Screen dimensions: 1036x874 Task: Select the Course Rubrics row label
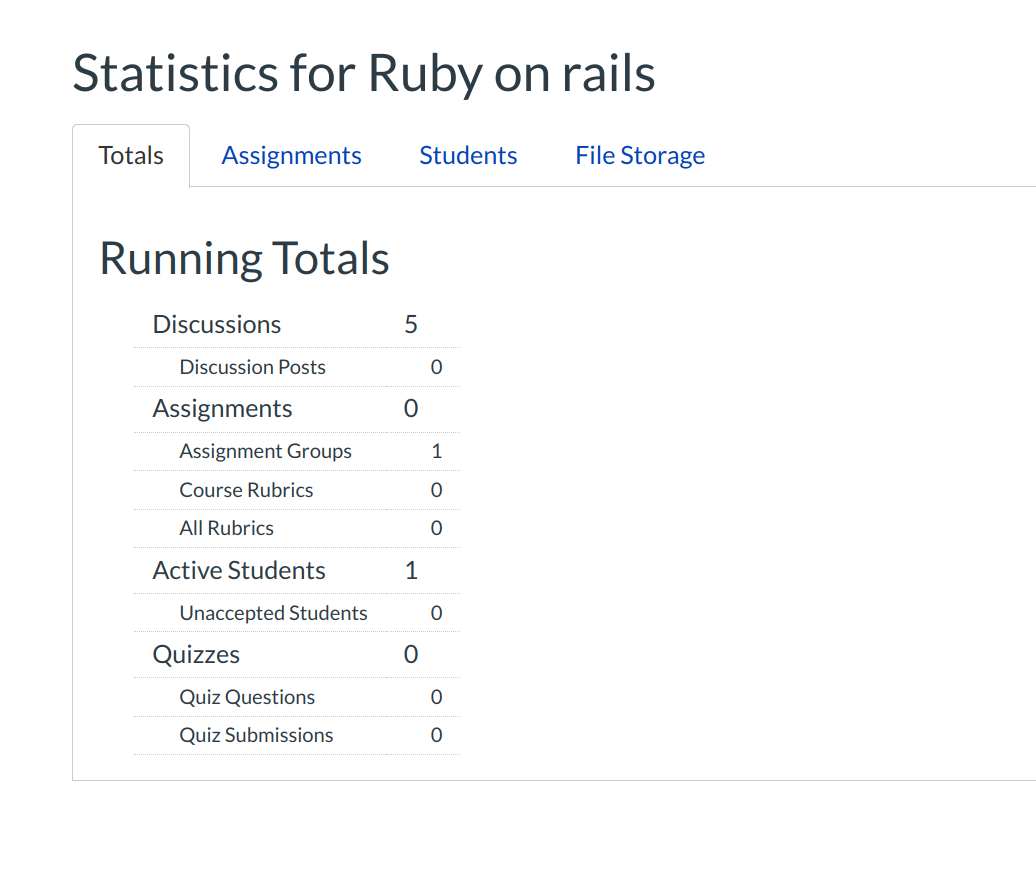pos(246,490)
